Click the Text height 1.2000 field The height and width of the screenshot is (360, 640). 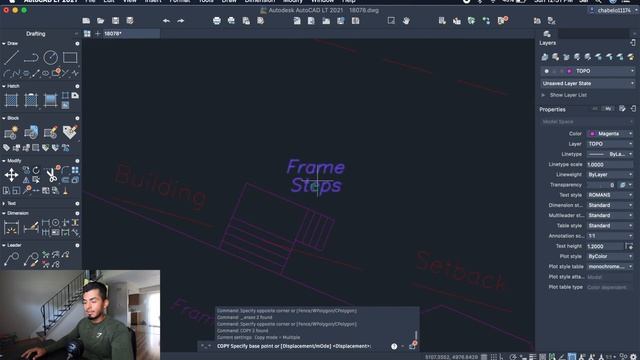coord(605,246)
